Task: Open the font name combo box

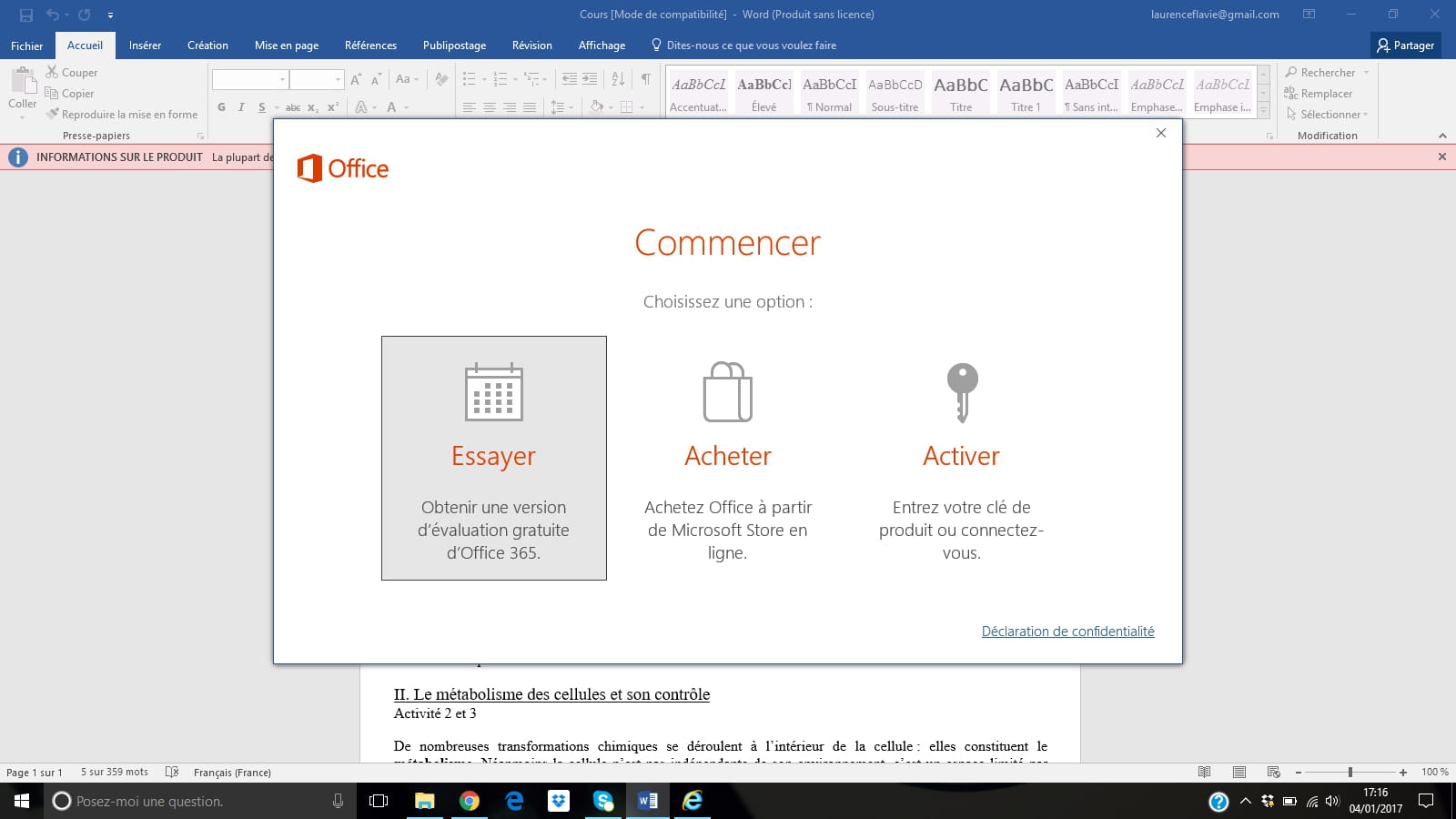Action: pos(250,80)
